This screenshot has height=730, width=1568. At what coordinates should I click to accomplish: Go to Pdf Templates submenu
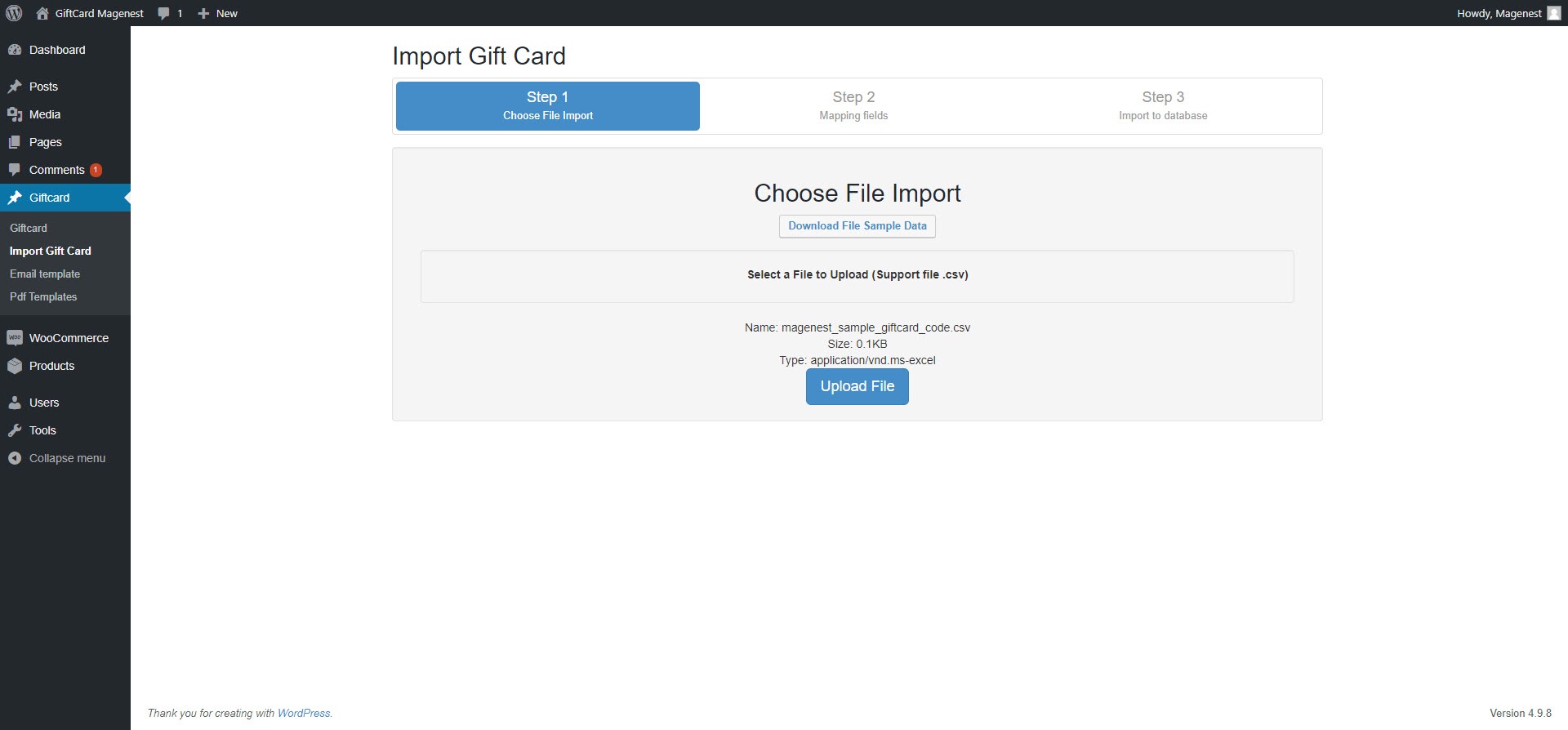(43, 297)
